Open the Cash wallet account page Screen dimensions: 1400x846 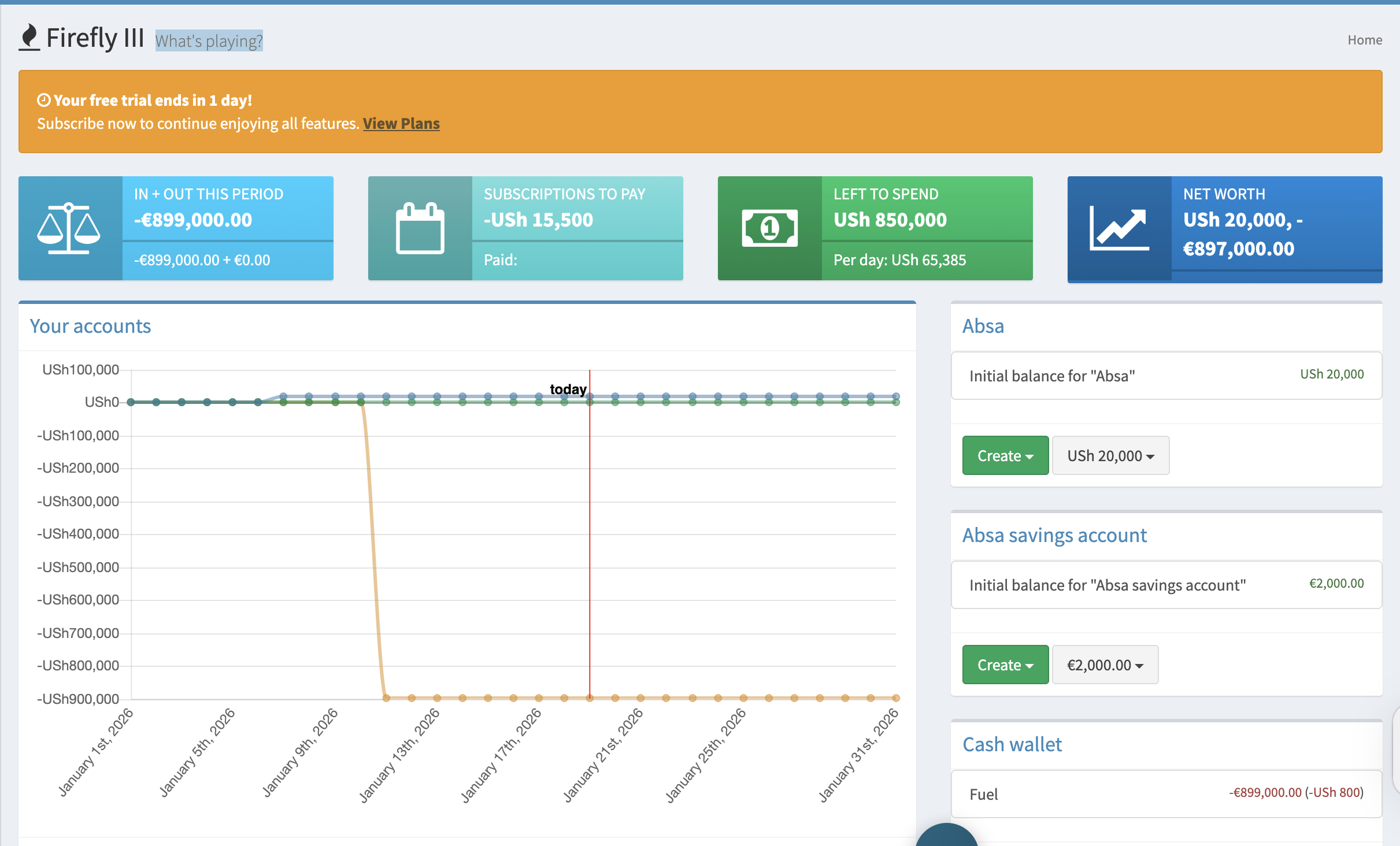pyautogui.click(x=1012, y=744)
